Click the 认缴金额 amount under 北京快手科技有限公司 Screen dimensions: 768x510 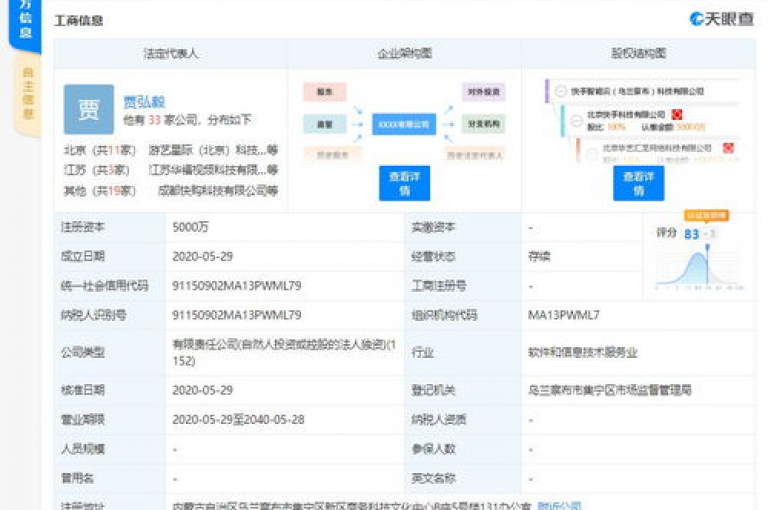coord(691,127)
